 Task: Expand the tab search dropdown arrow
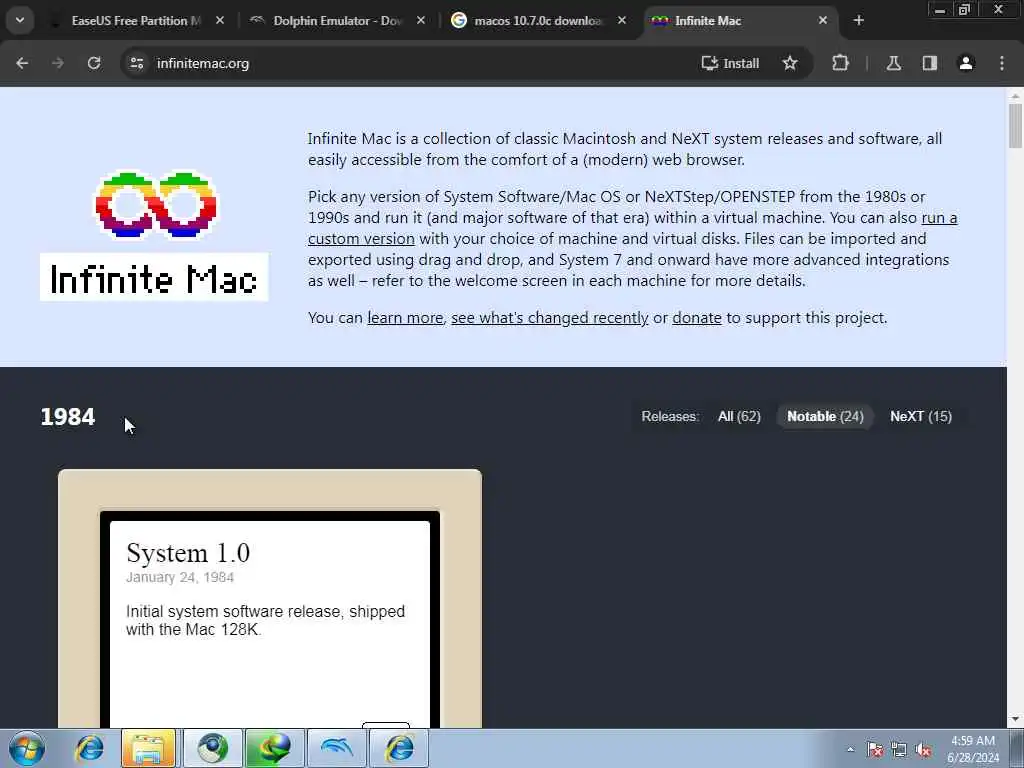(x=20, y=20)
